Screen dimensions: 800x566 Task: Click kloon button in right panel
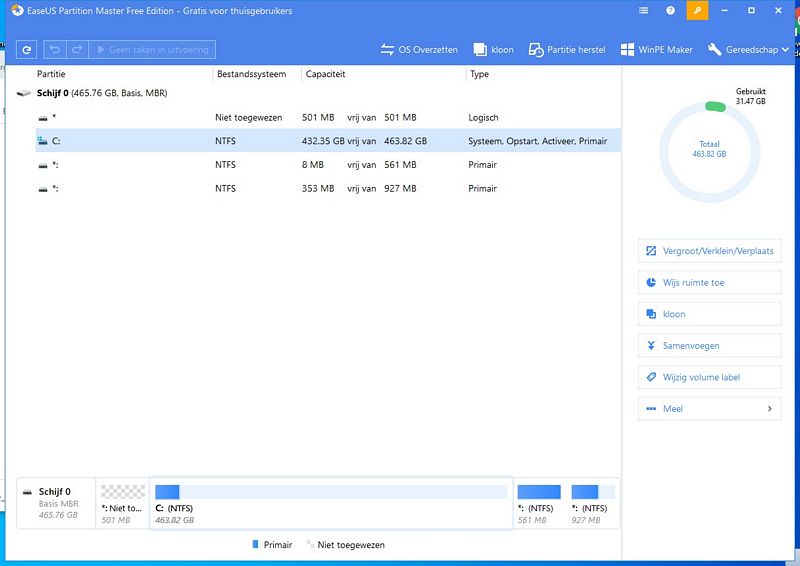pyautogui.click(x=709, y=314)
